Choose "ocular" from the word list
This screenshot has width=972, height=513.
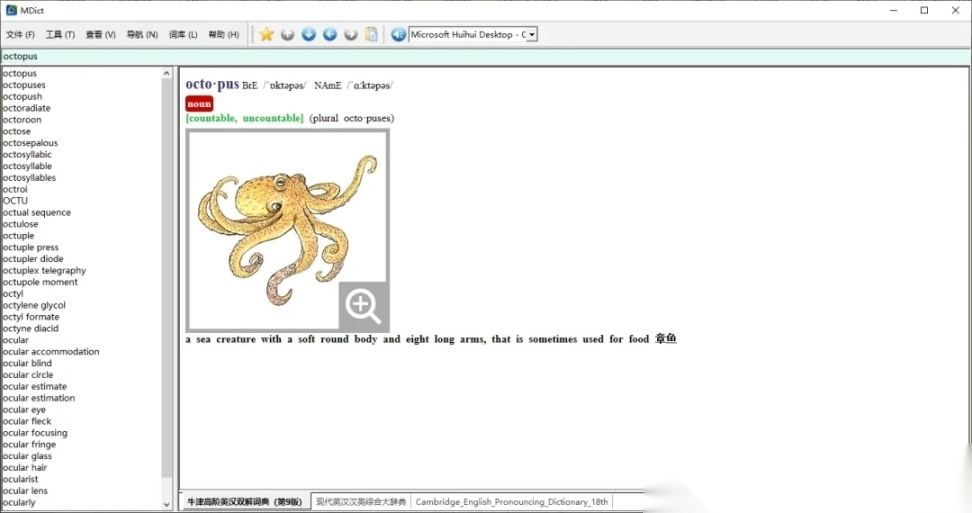16,340
